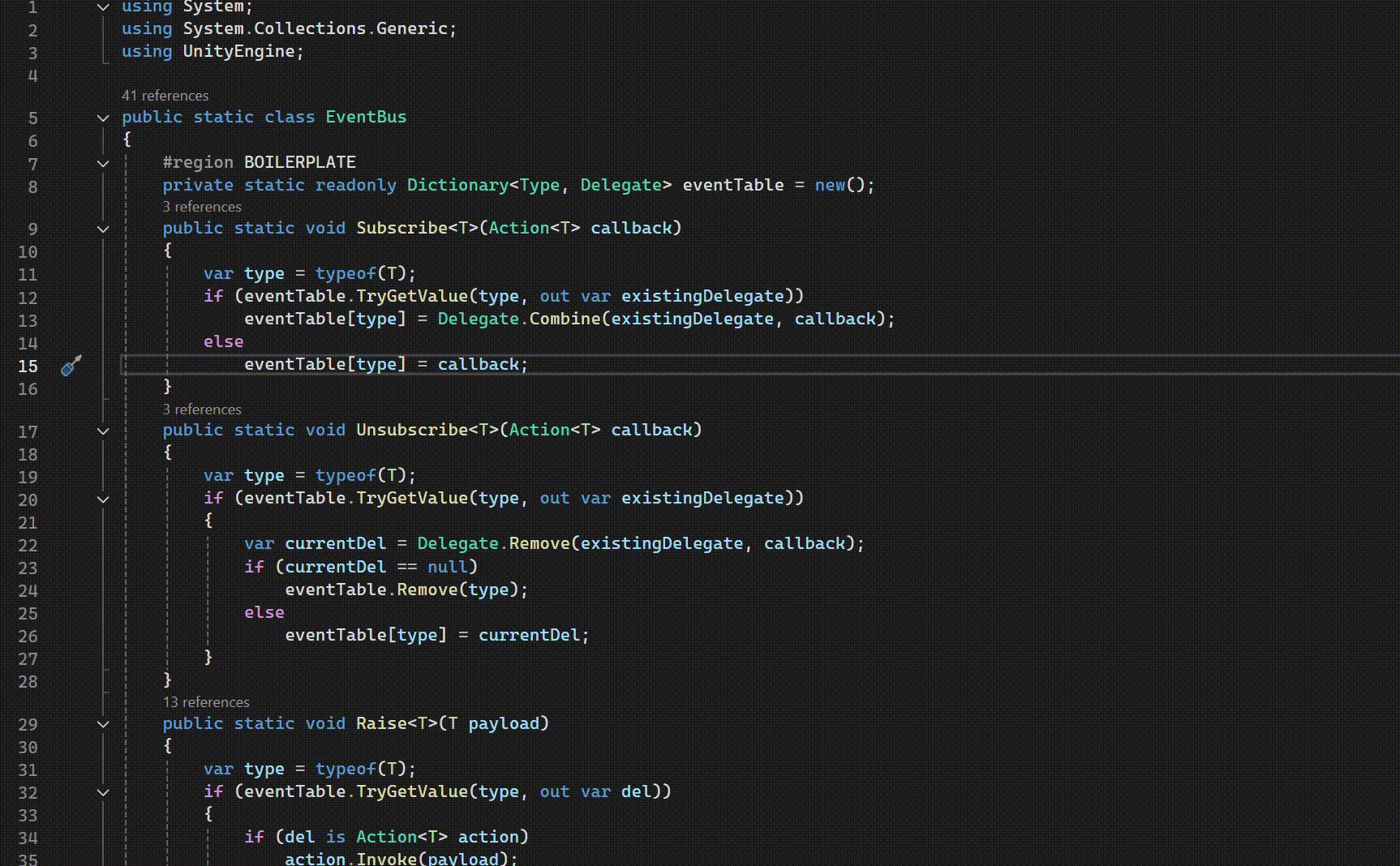Image resolution: width=1400 pixels, height=866 pixels.
Task: Open the 41 references CodeLens link
Action: click(165, 96)
